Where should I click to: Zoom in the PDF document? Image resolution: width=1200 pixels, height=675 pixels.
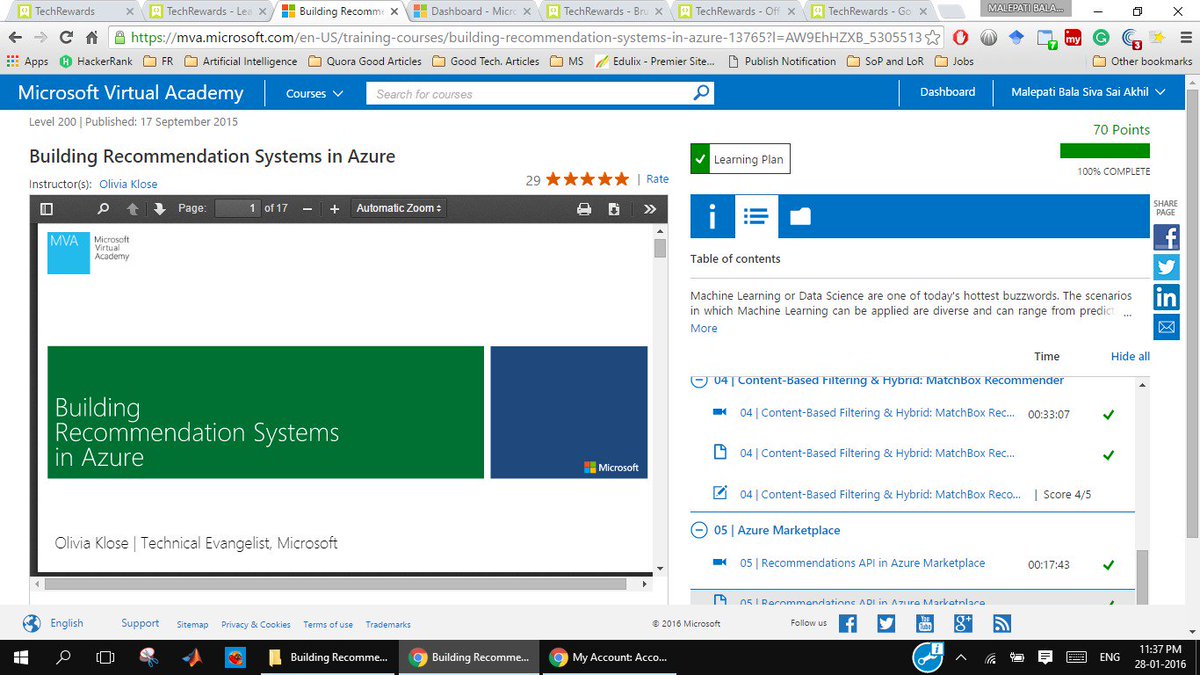(x=334, y=209)
